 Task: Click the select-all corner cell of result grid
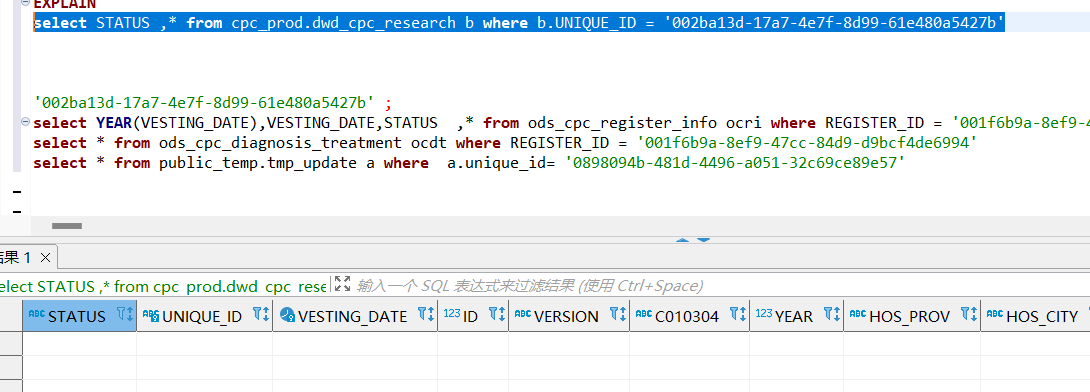click(x=11, y=316)
